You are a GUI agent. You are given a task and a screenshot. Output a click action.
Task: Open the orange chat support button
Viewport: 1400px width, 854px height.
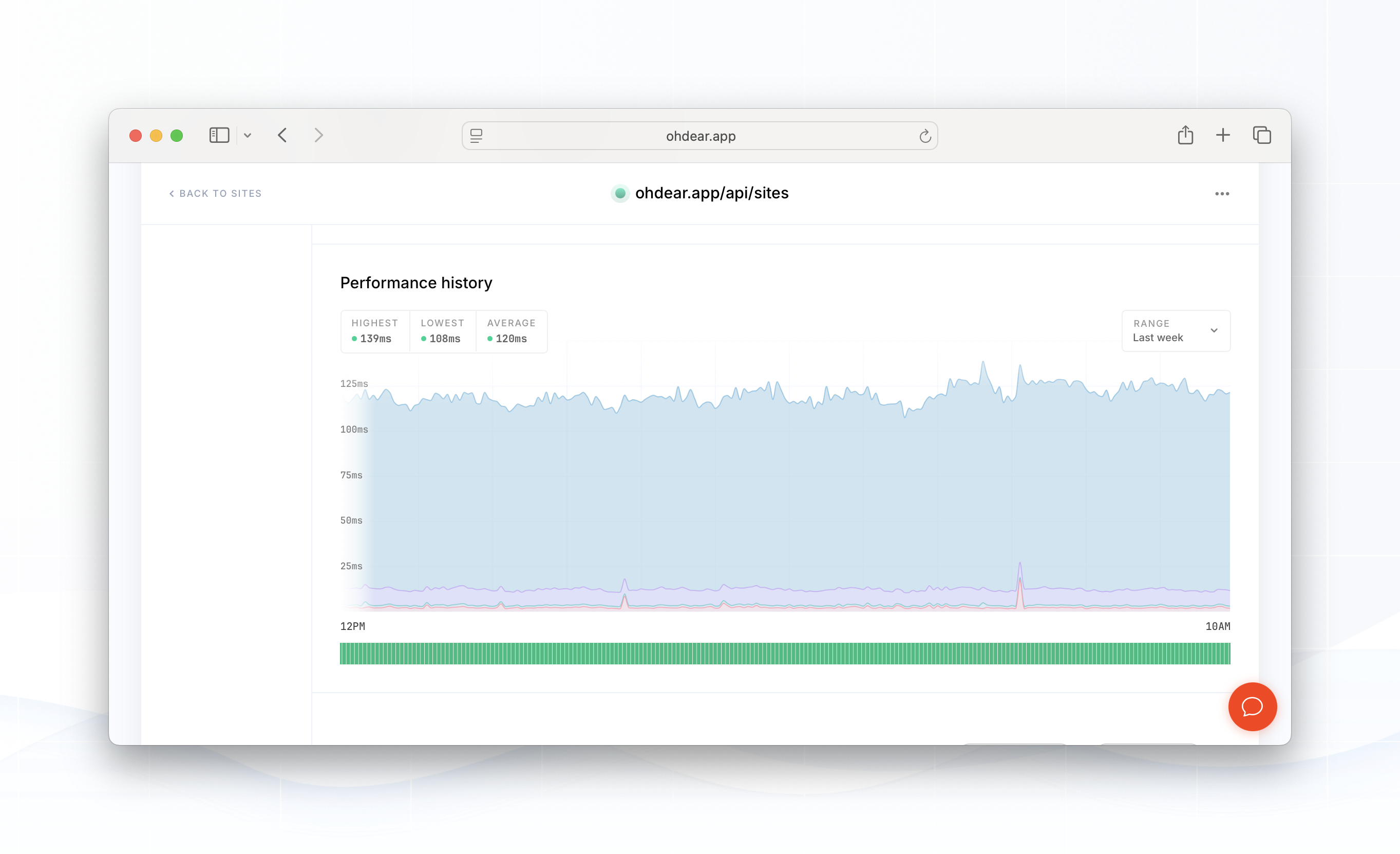click(x=1252, y=707)
